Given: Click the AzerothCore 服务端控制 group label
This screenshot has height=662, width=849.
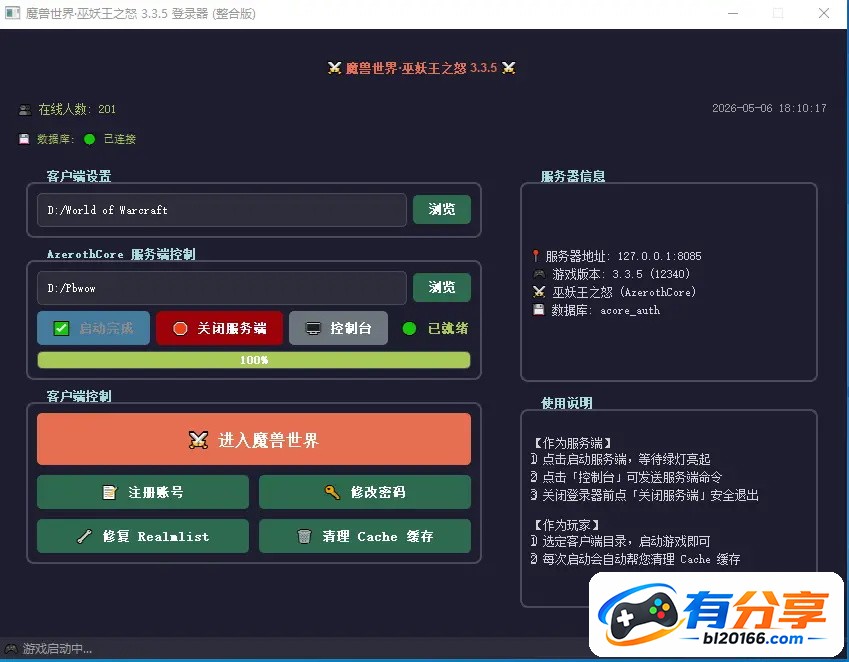Looking at the screenshot, I should 121,254.
